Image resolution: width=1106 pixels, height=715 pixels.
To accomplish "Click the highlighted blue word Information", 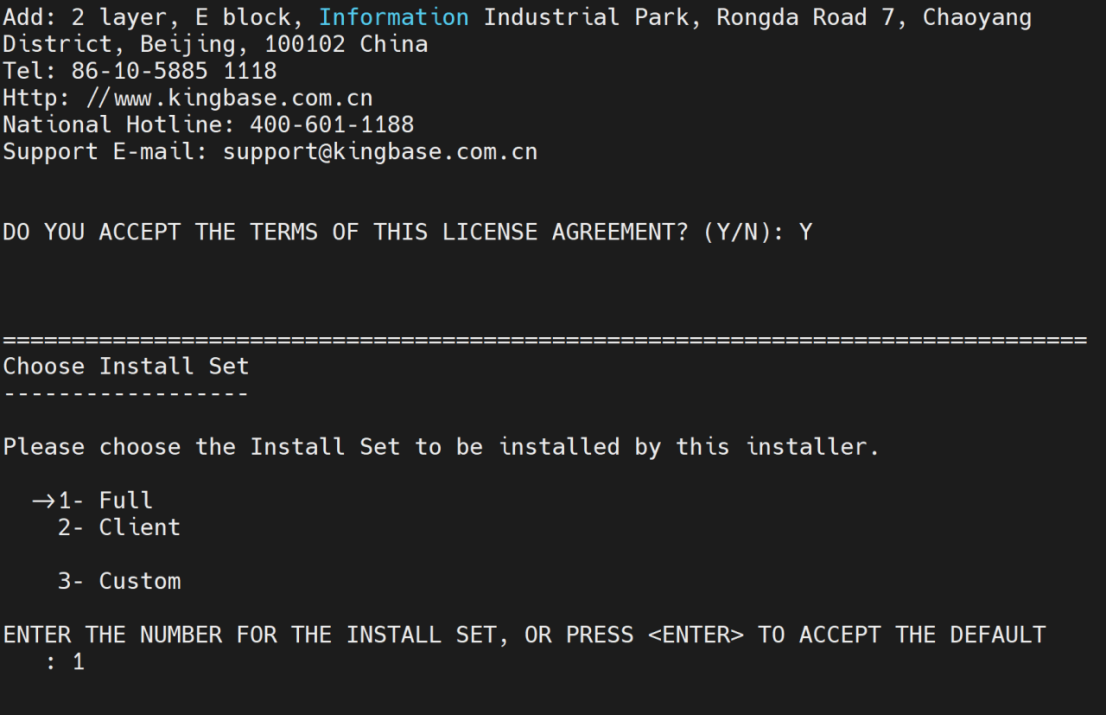I will 393,18.
